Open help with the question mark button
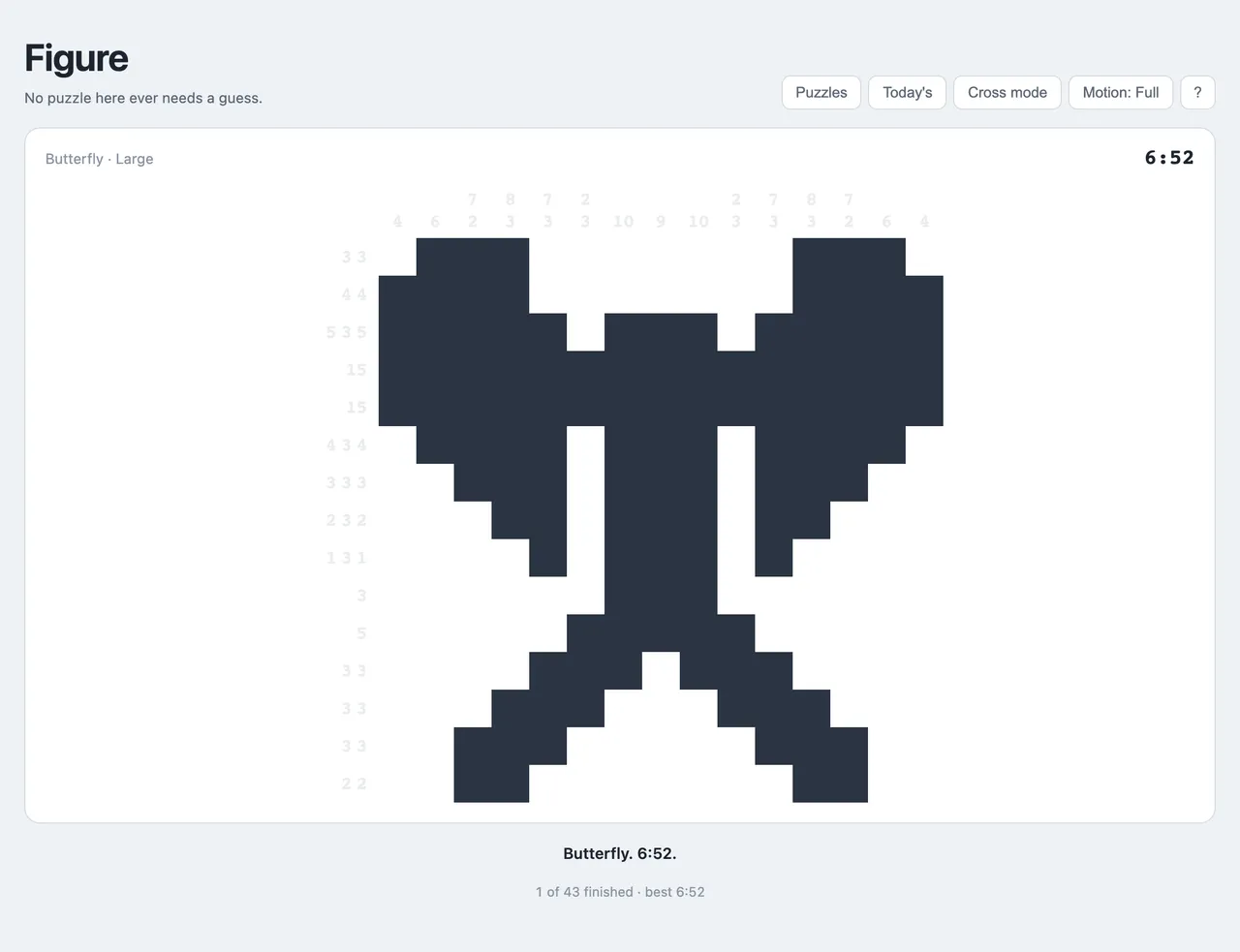The height and width of the screenshot is (952, 1240). (1197, 92)
